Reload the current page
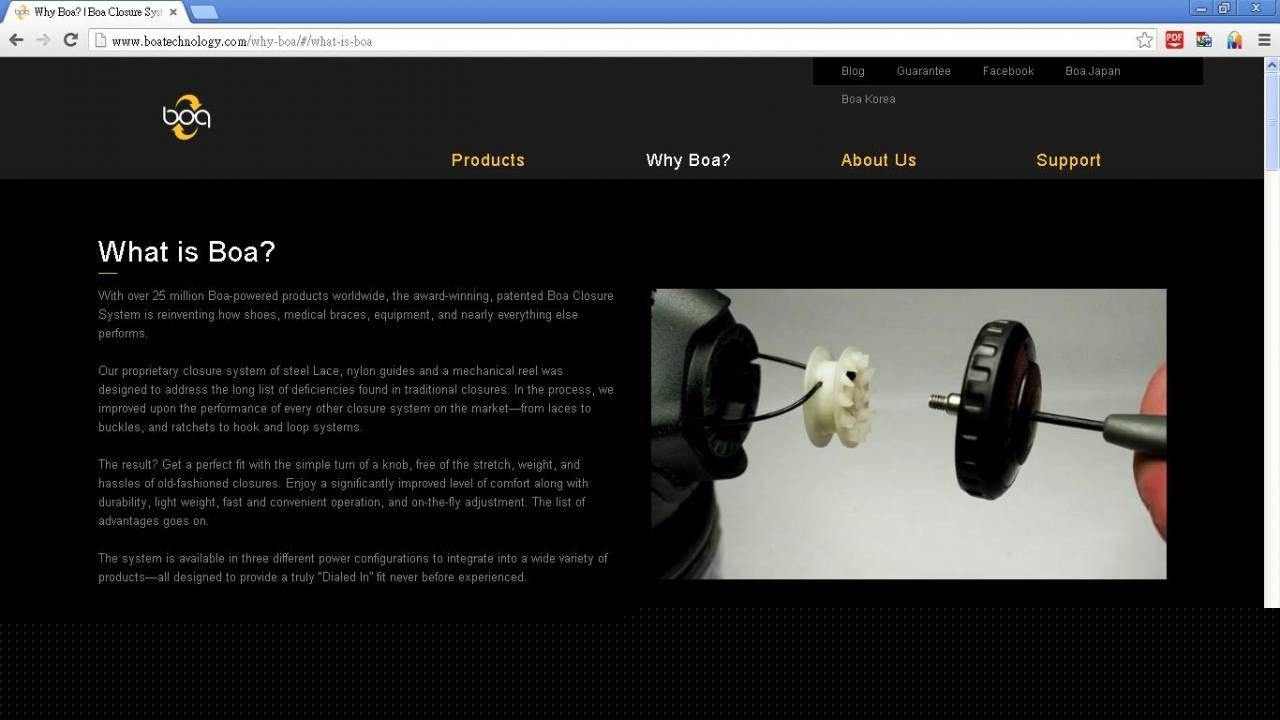 (x=70, y=40)
